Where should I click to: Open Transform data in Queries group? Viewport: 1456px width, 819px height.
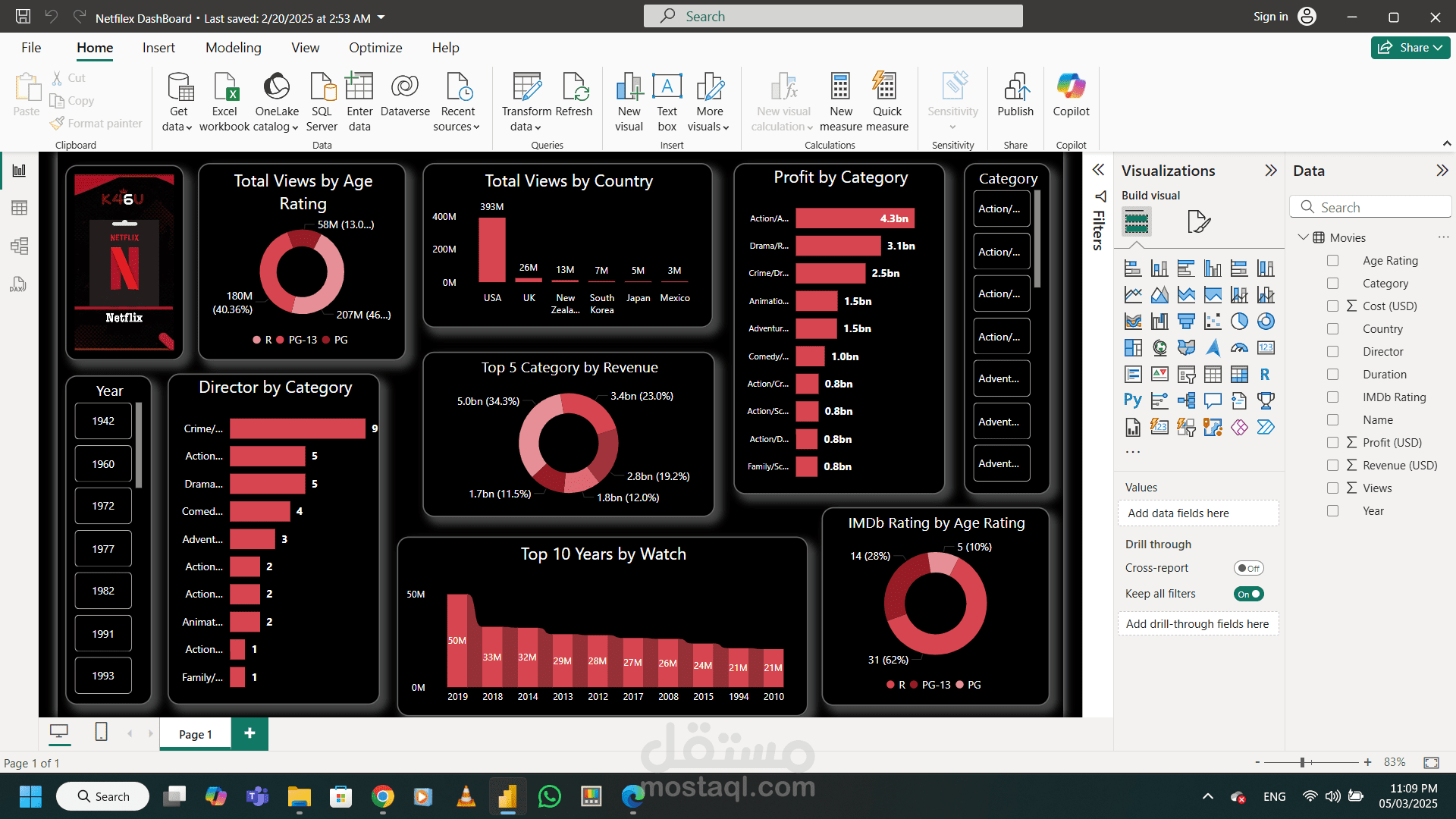[x=526, y=102]
